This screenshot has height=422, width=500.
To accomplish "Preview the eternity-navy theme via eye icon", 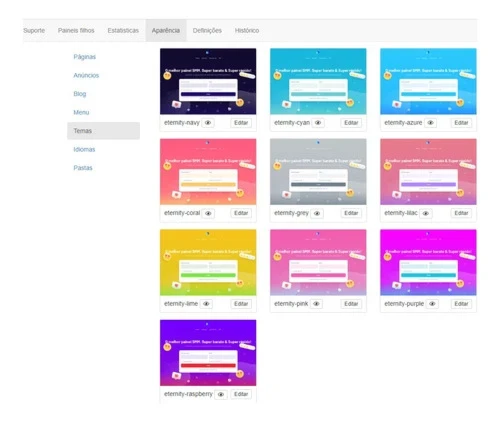I will tap(208, 123).
